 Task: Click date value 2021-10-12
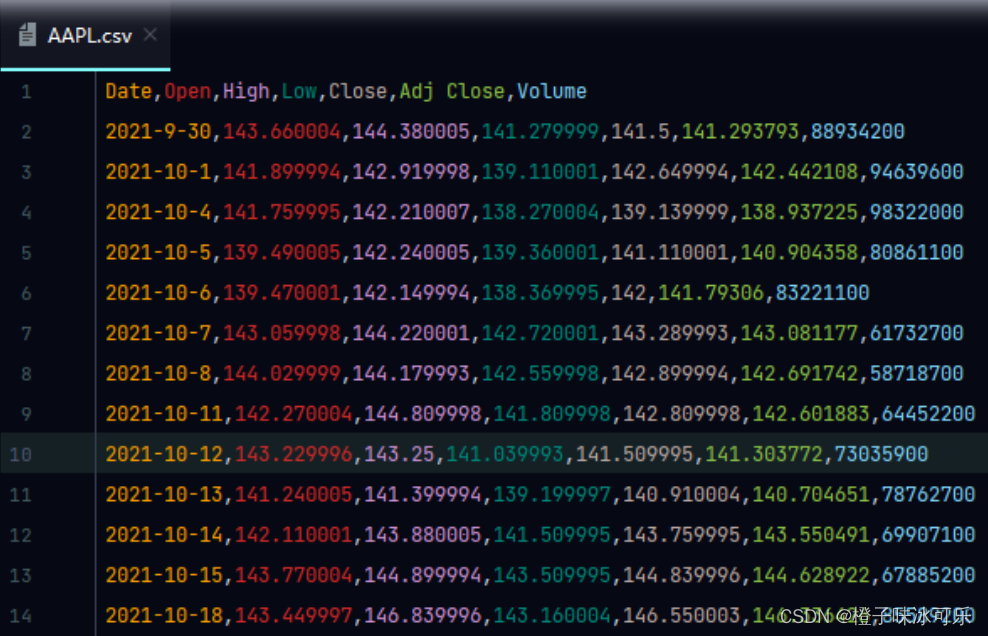(x=164, y=454)
